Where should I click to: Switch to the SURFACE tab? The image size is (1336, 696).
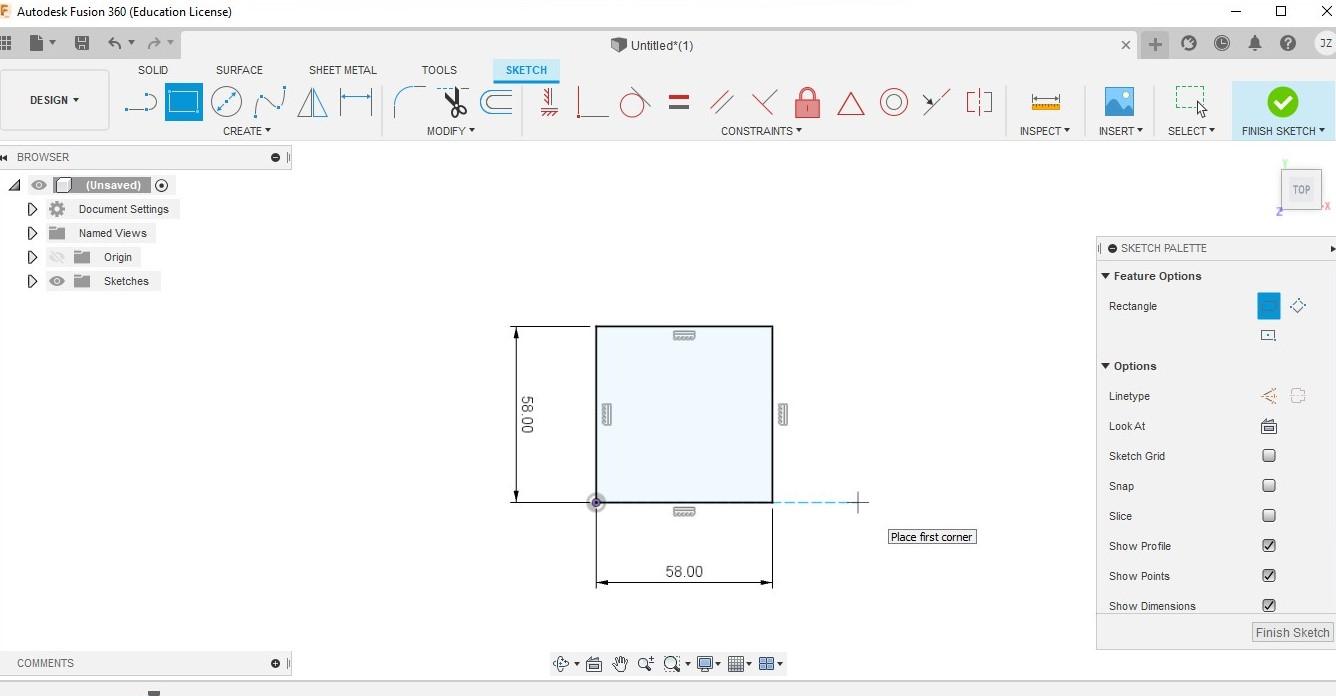(x=239, y=70)
